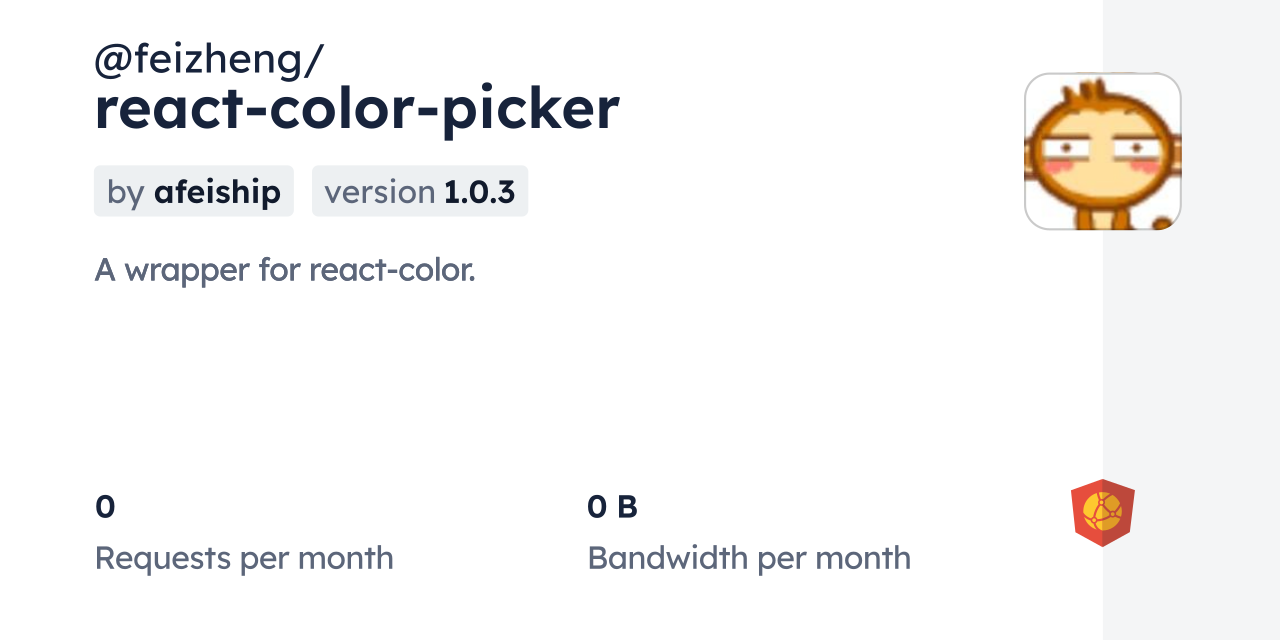Viewport: 1280px width, 640px height.
Task: Click the word "by" in the author badge
Action: click(x=126, y=191)
